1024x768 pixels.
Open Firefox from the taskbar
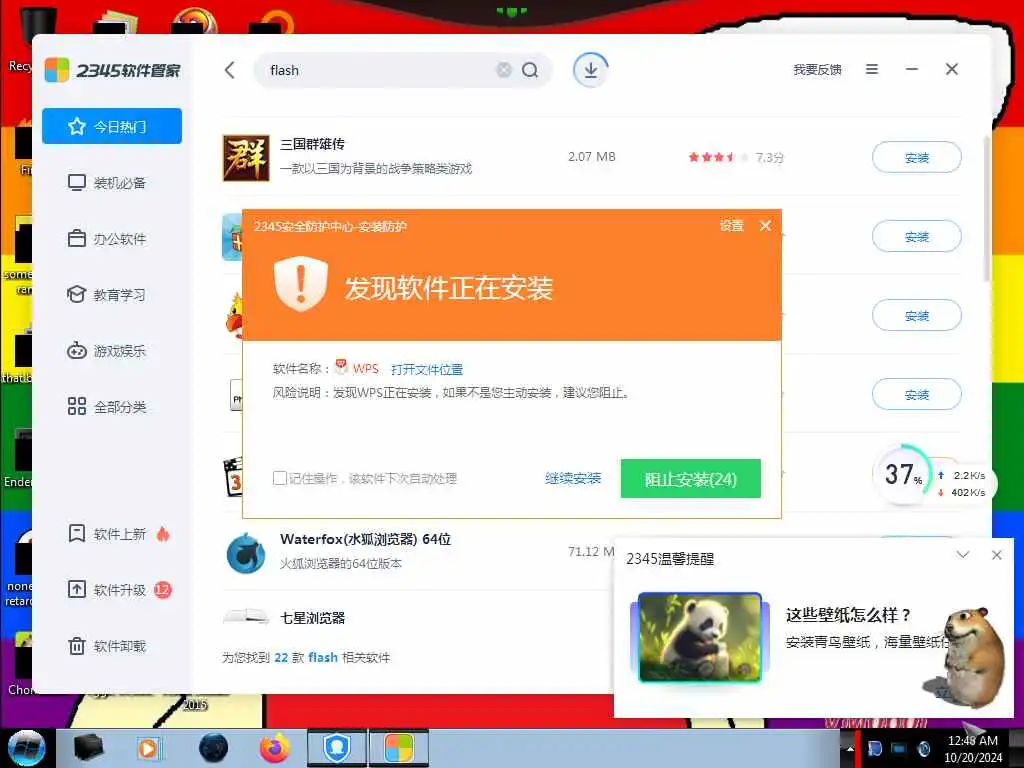point(275,748)
